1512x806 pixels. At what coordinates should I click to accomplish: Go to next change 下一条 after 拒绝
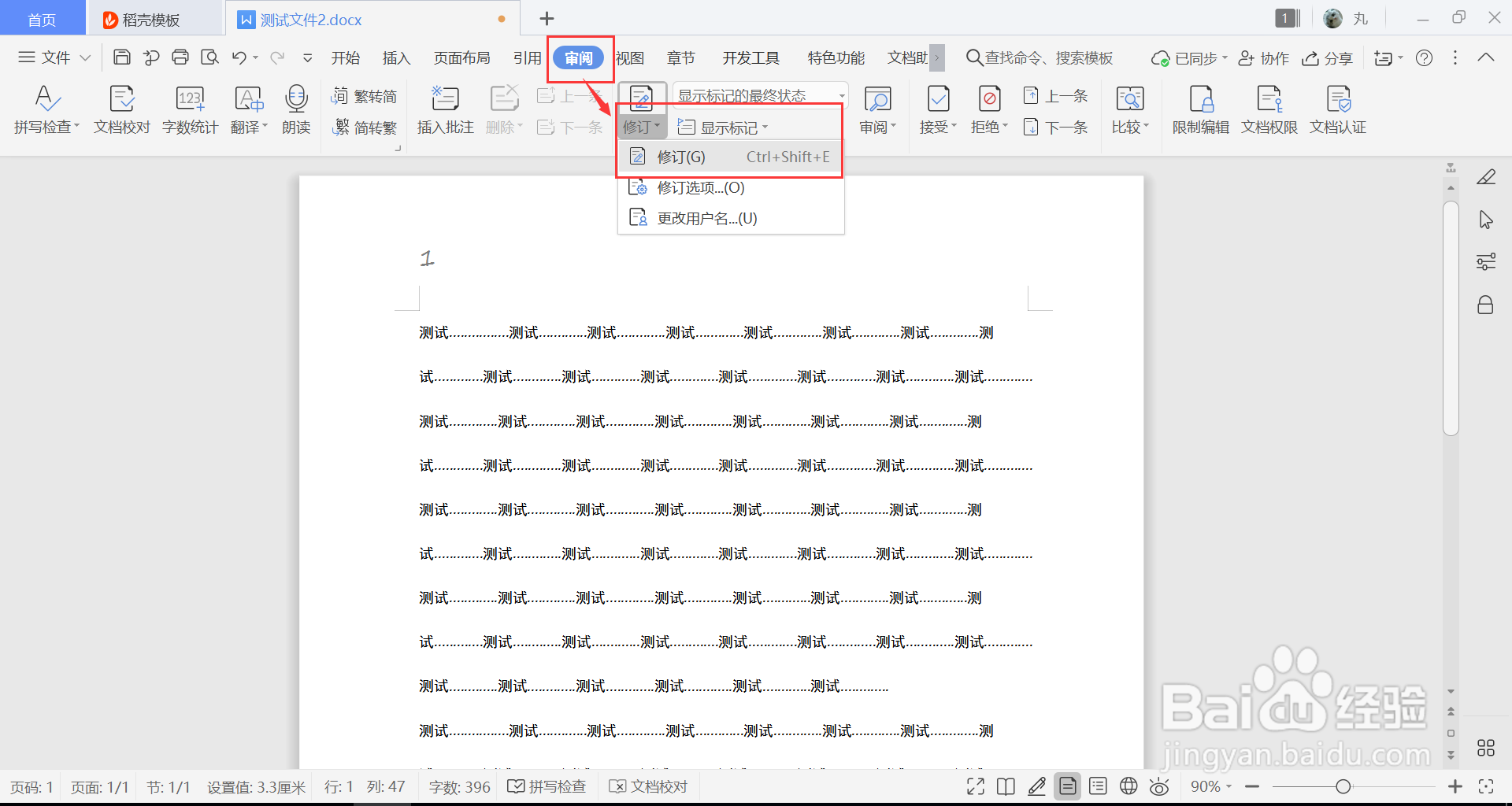pos(1055,128)
